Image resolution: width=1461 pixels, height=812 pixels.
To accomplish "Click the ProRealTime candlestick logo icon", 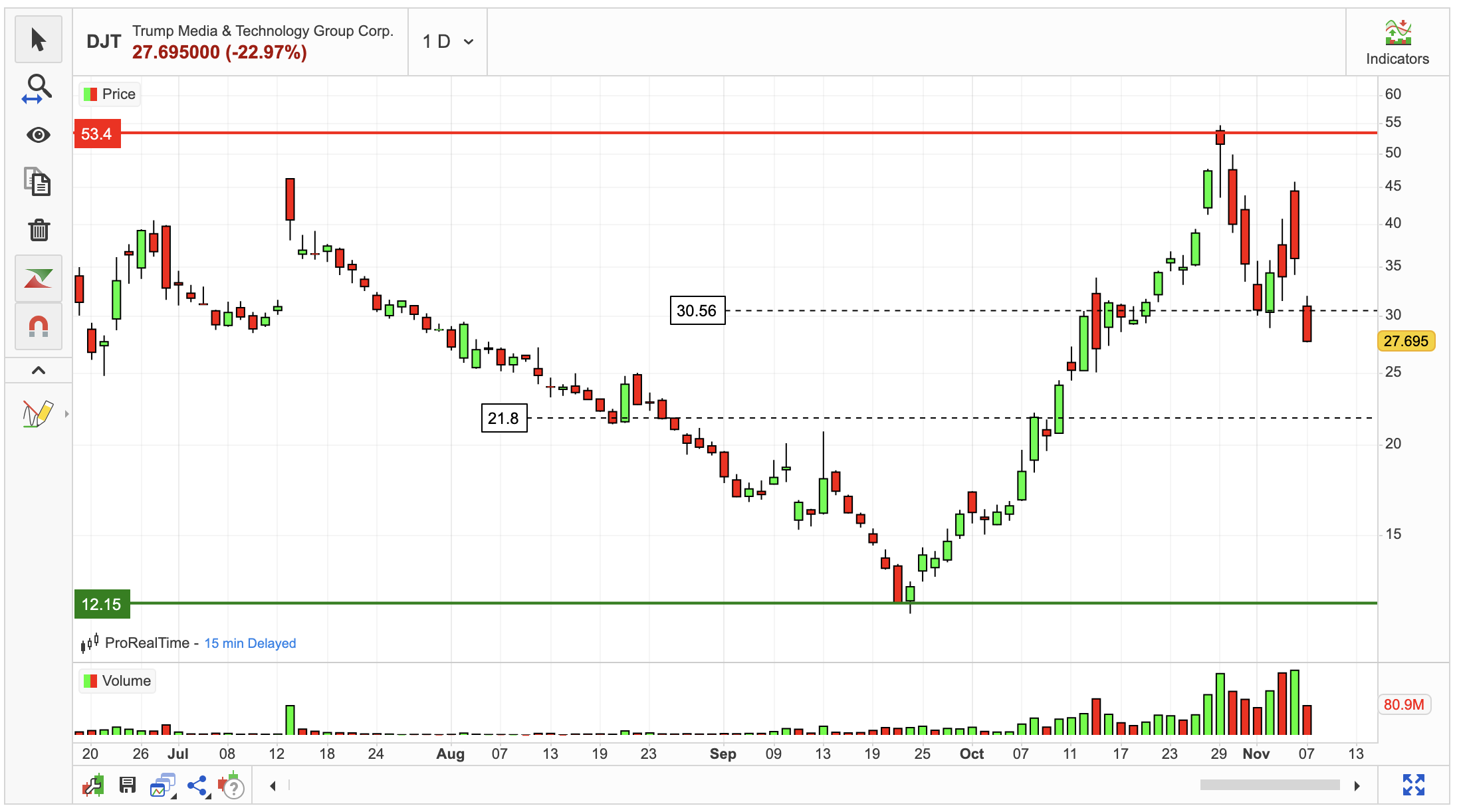I will click(x=90, y=643).
